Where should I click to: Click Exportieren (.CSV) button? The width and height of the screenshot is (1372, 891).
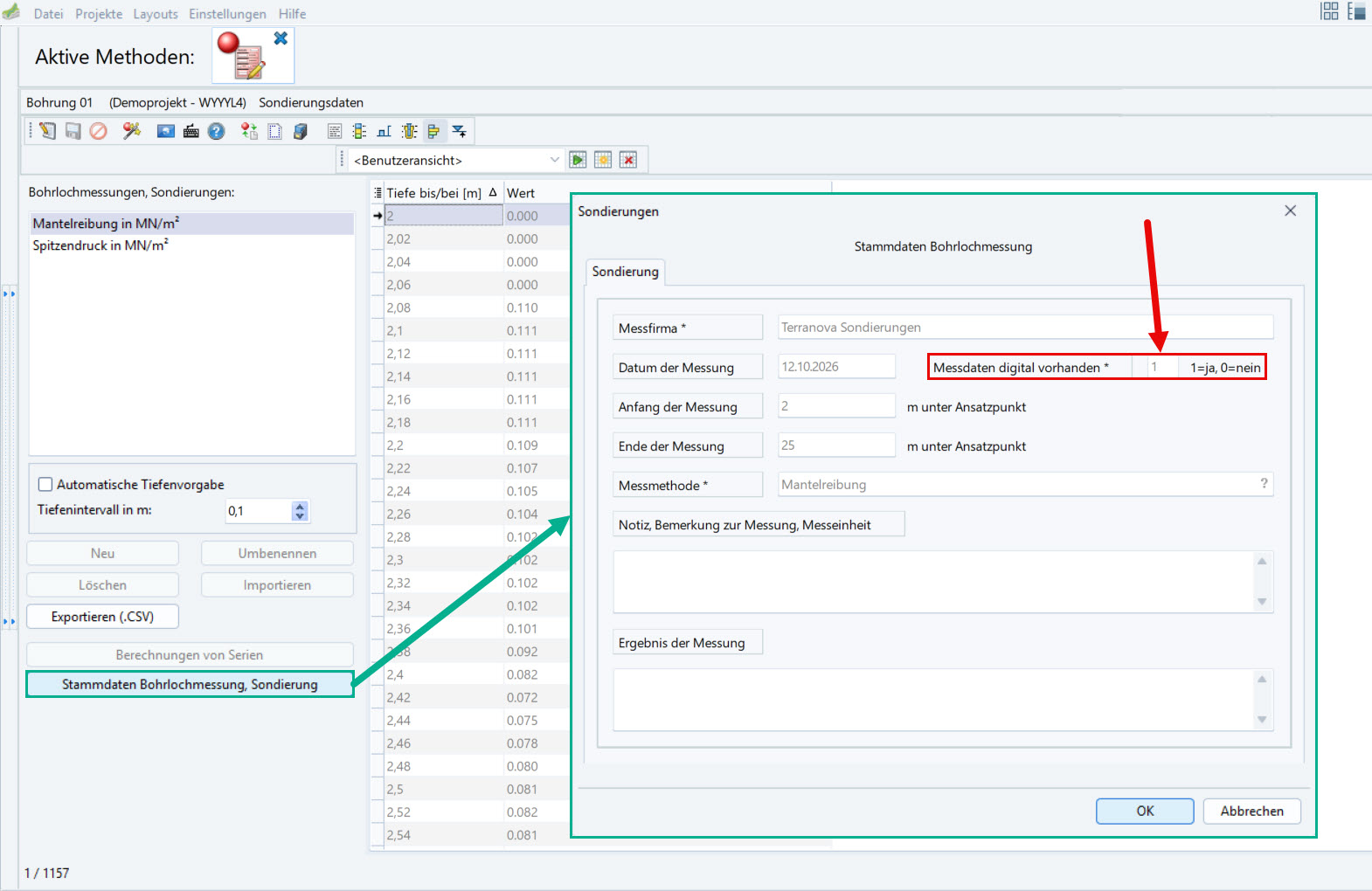point(103,617)
